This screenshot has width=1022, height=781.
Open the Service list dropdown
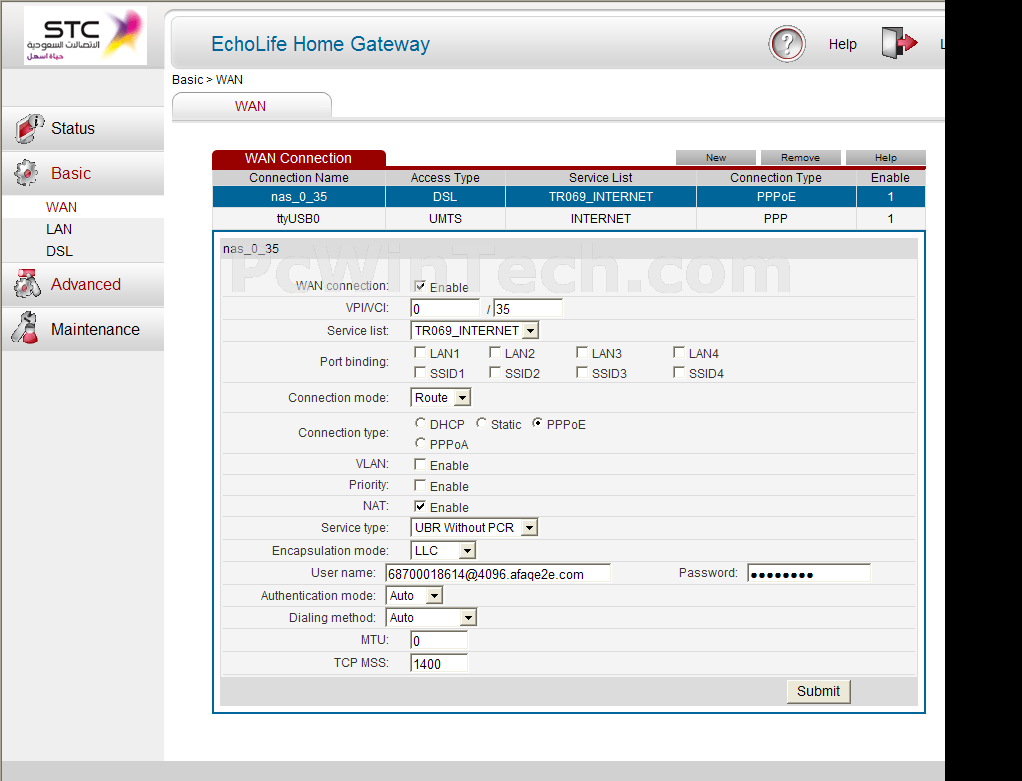[474, 331]
